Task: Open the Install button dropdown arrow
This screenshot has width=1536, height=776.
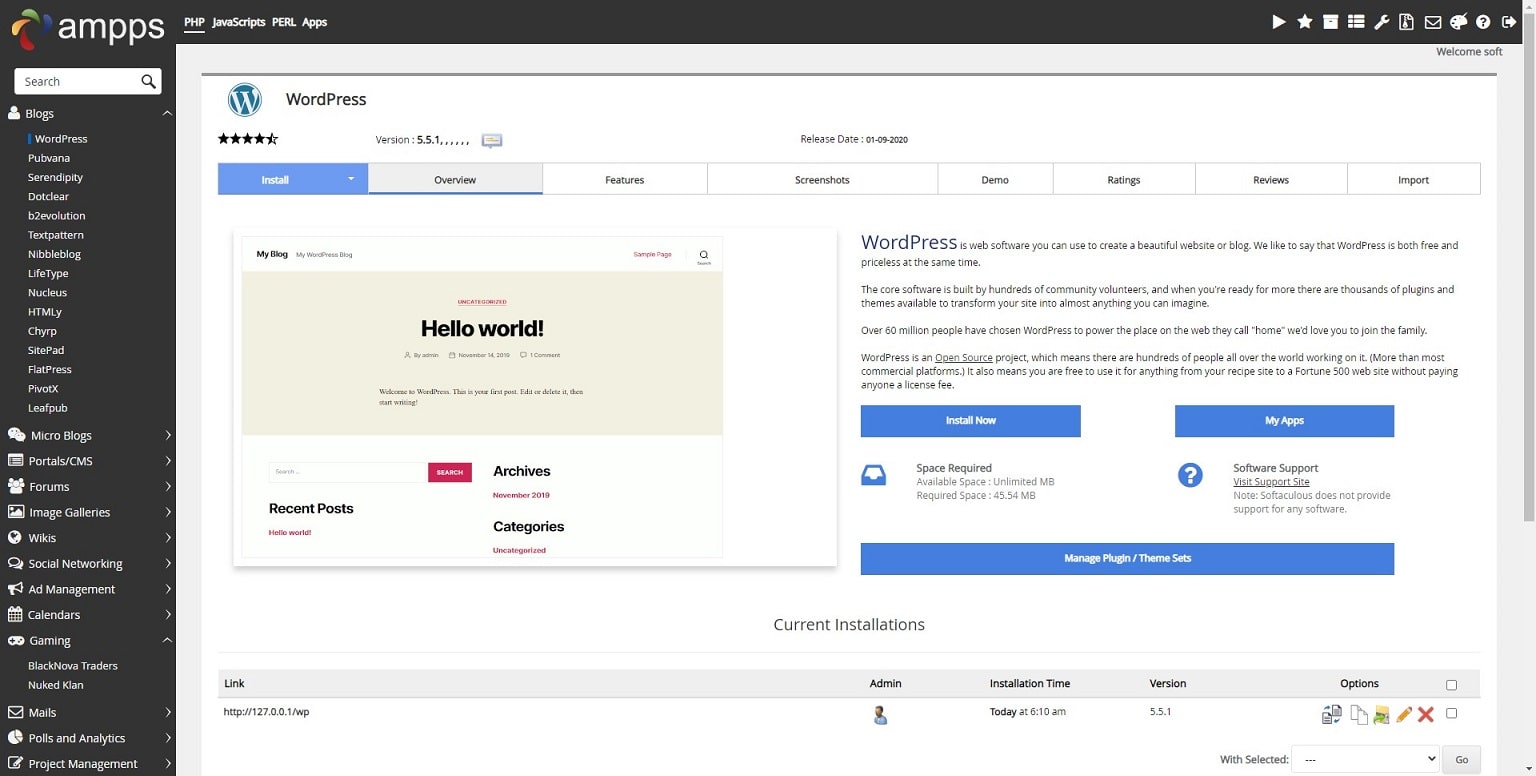Action: coord(351,179)
